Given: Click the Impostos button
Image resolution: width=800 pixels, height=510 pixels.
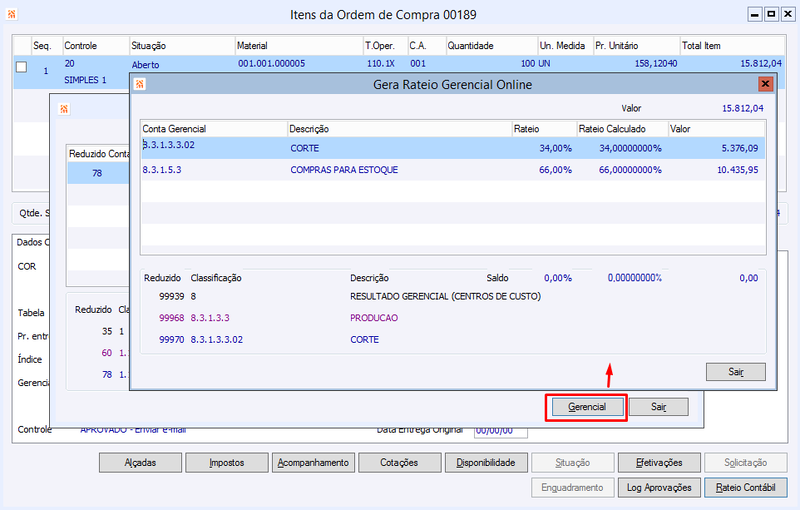Looking at the screenshot, I should (227, 463).
